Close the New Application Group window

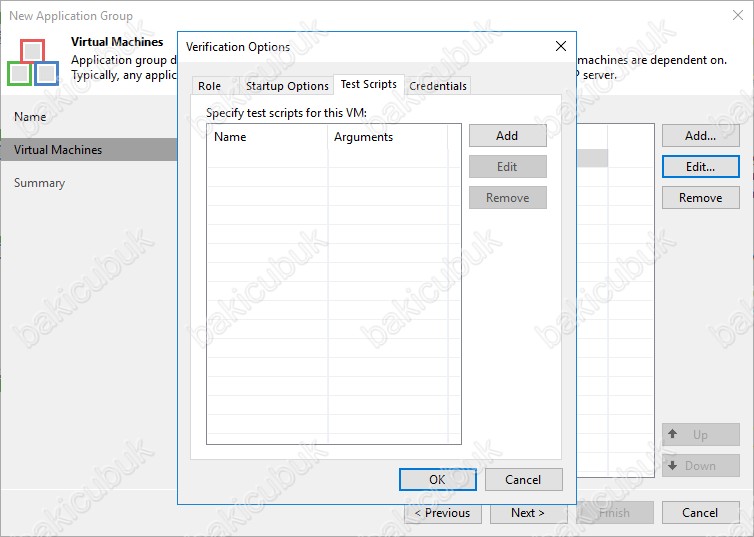[738, 15]
